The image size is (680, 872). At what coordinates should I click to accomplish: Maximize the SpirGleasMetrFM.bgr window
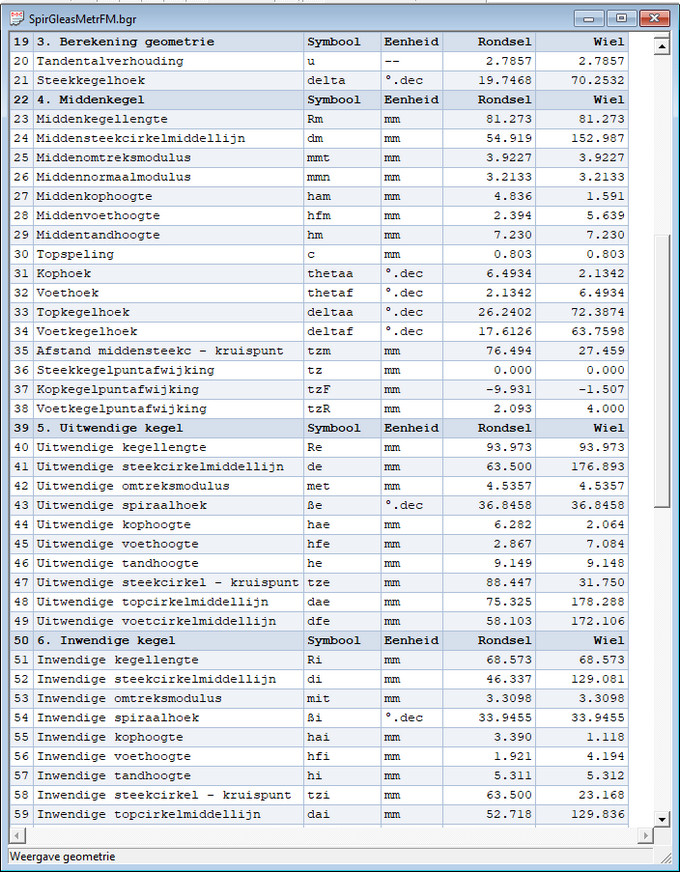click(621, 18)
